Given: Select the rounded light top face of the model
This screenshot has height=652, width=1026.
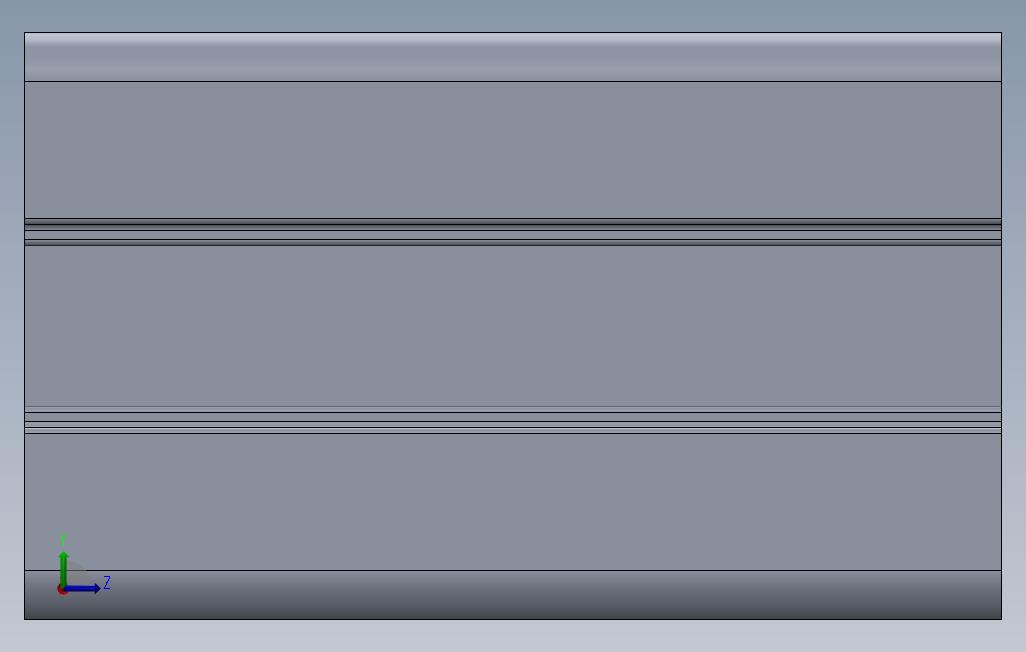Looking at the screenshot, I should point(513,57).
